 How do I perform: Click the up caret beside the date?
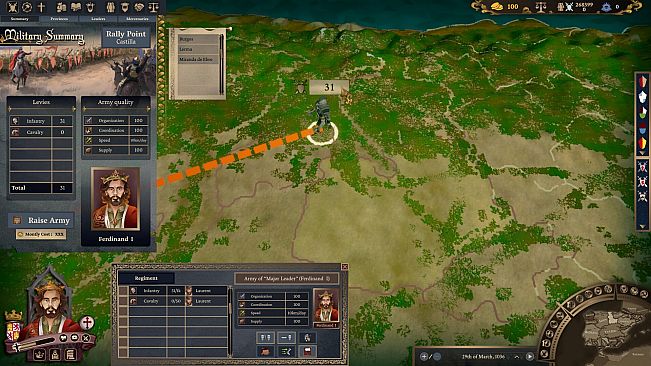(x=516, y=356)
